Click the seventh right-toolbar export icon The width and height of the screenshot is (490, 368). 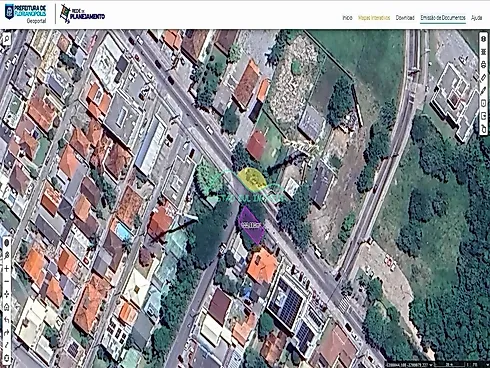484,116
